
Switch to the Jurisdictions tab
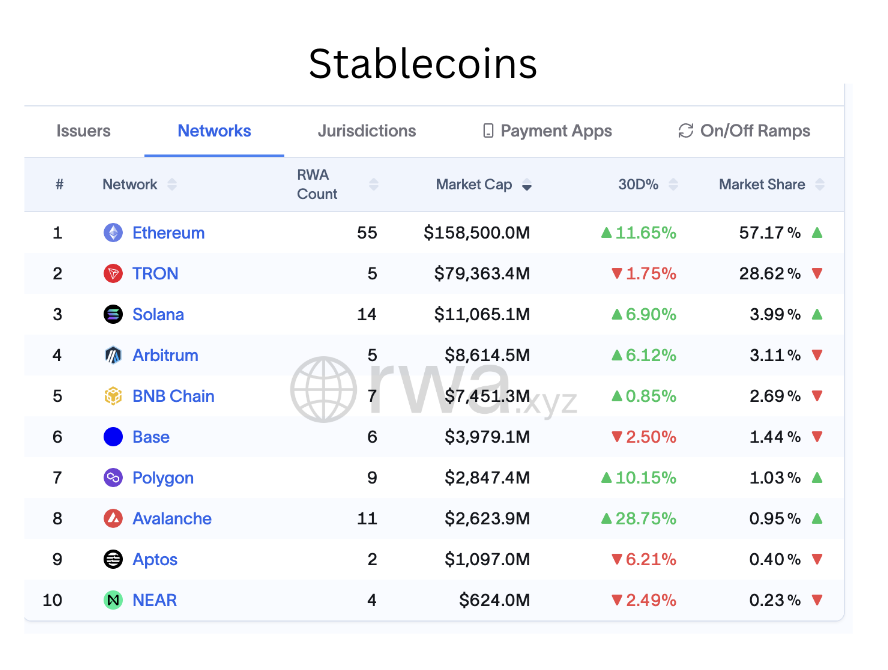click(x=366, y=130)
